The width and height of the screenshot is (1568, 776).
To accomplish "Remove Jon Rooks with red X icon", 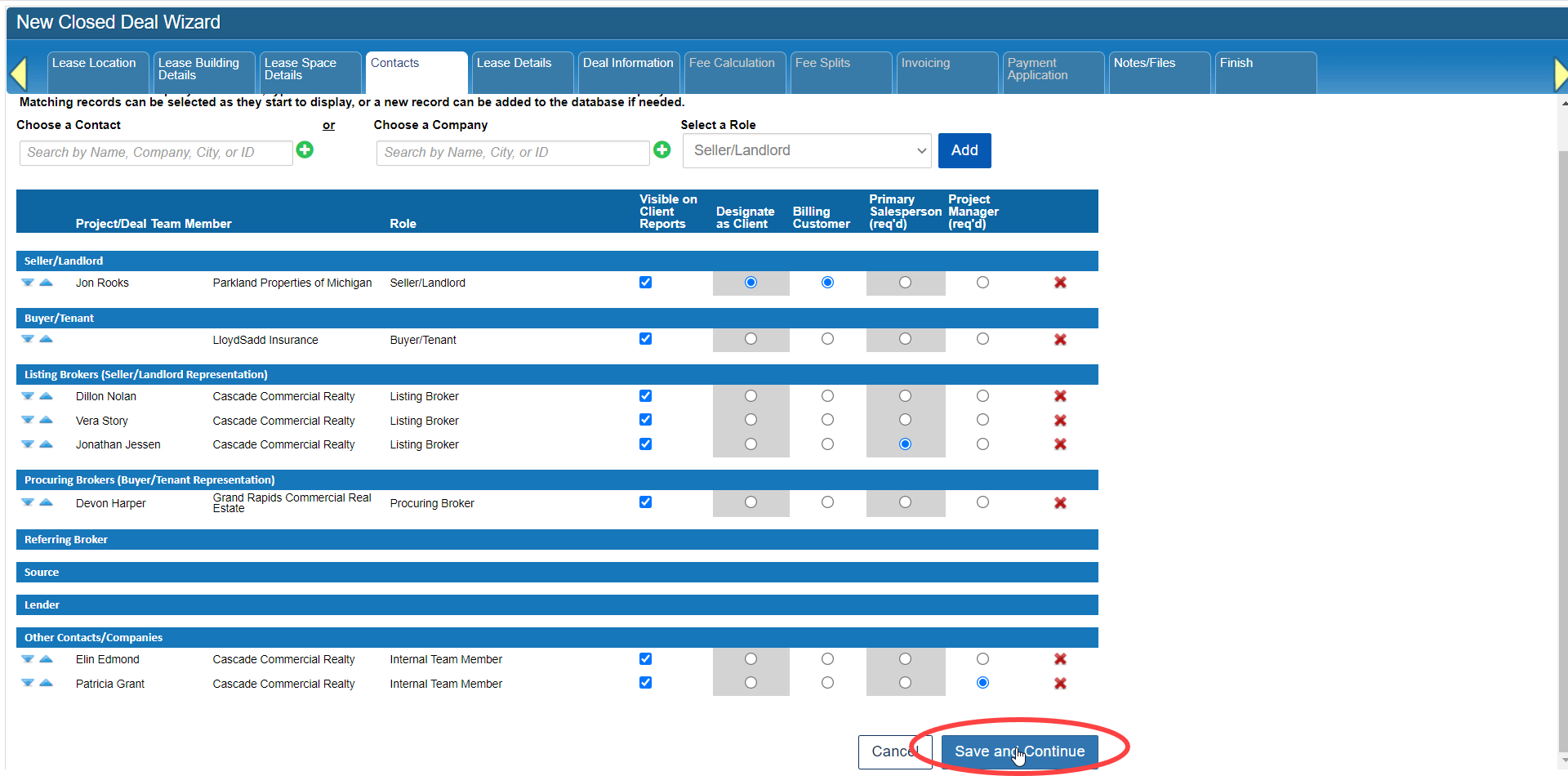I will (x=1060, y=283).
